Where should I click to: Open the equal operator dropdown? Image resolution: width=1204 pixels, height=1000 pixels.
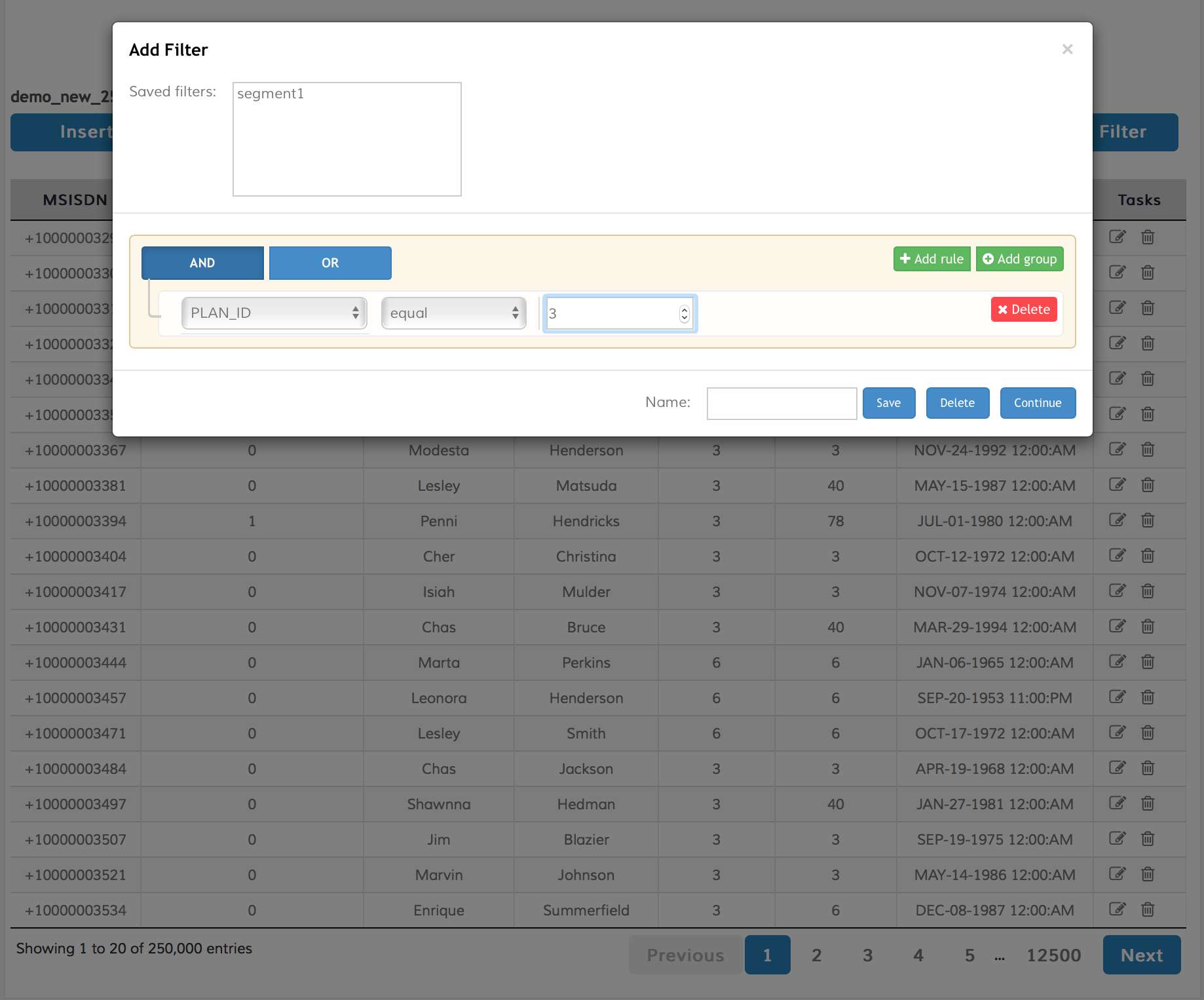pyautogui.click(x=453, y=313)
